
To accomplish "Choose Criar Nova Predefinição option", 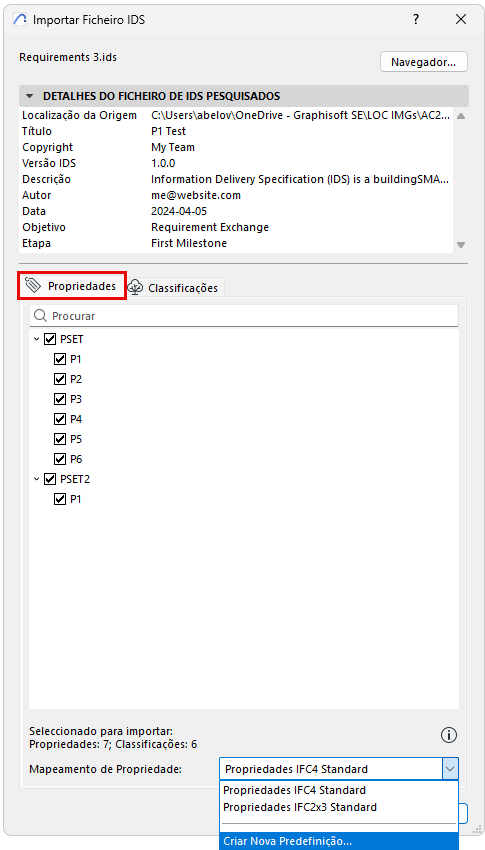I will coord(339,841).
